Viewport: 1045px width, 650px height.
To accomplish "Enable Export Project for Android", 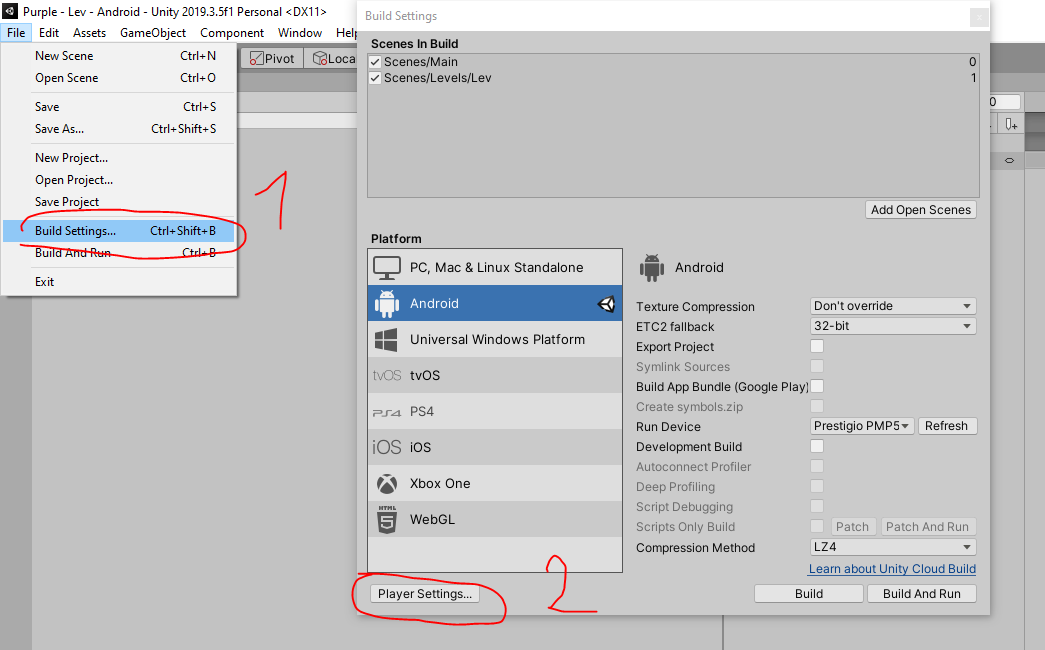I will pyautogui.click(x=817, y=346).
